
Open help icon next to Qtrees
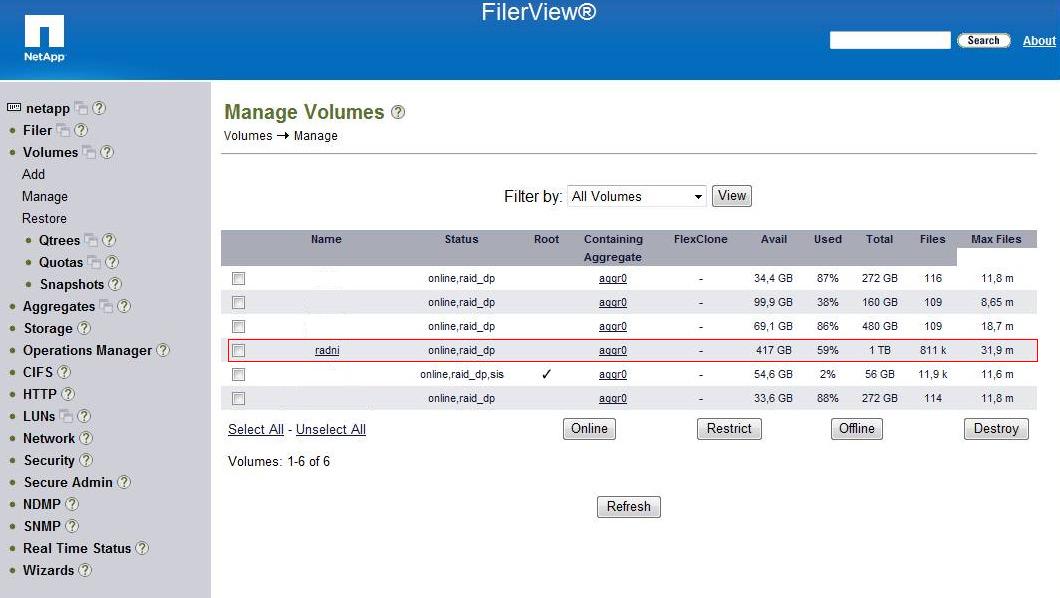point(109,240)
